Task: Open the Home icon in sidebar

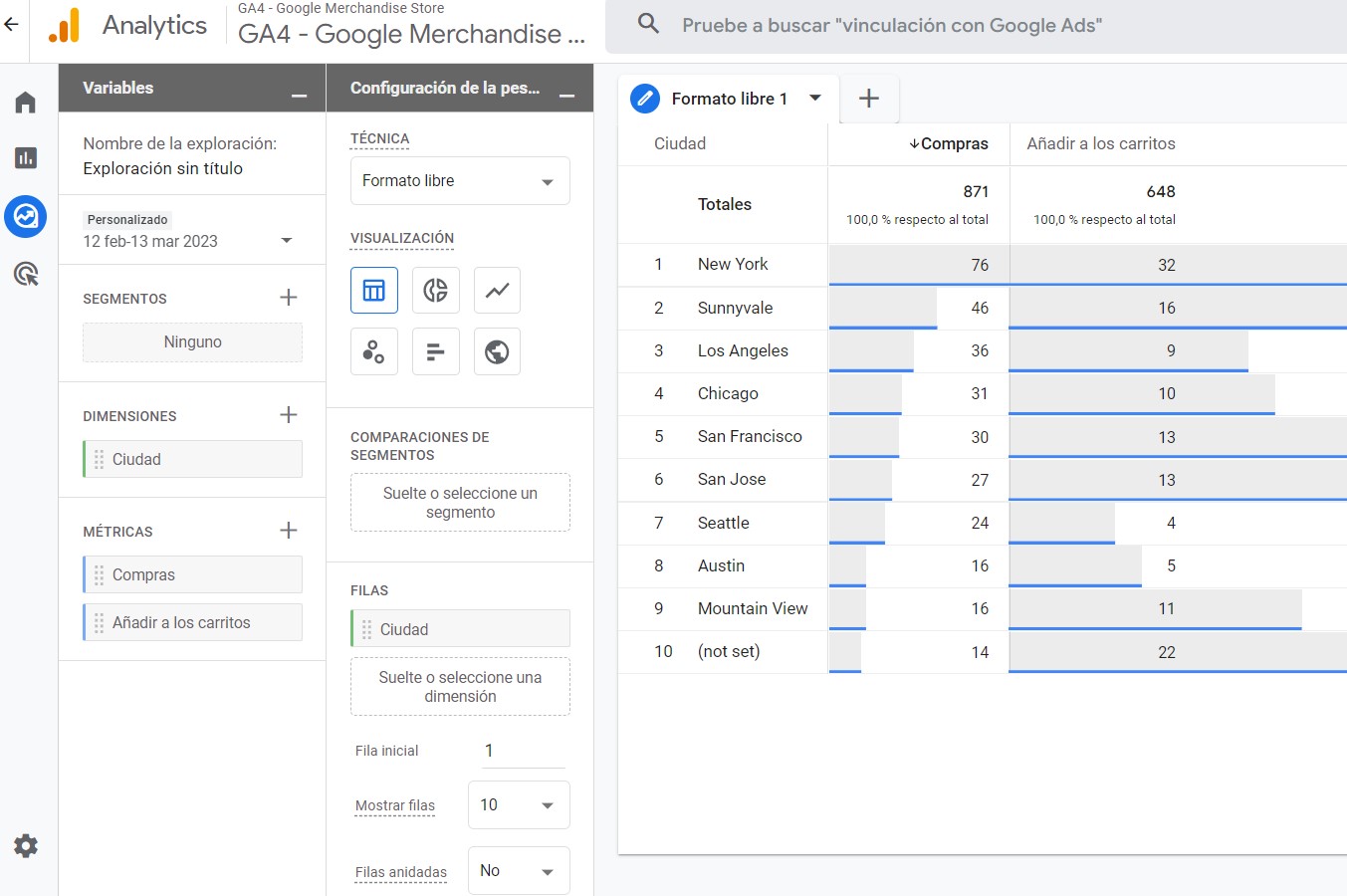Action: (26, 103)
